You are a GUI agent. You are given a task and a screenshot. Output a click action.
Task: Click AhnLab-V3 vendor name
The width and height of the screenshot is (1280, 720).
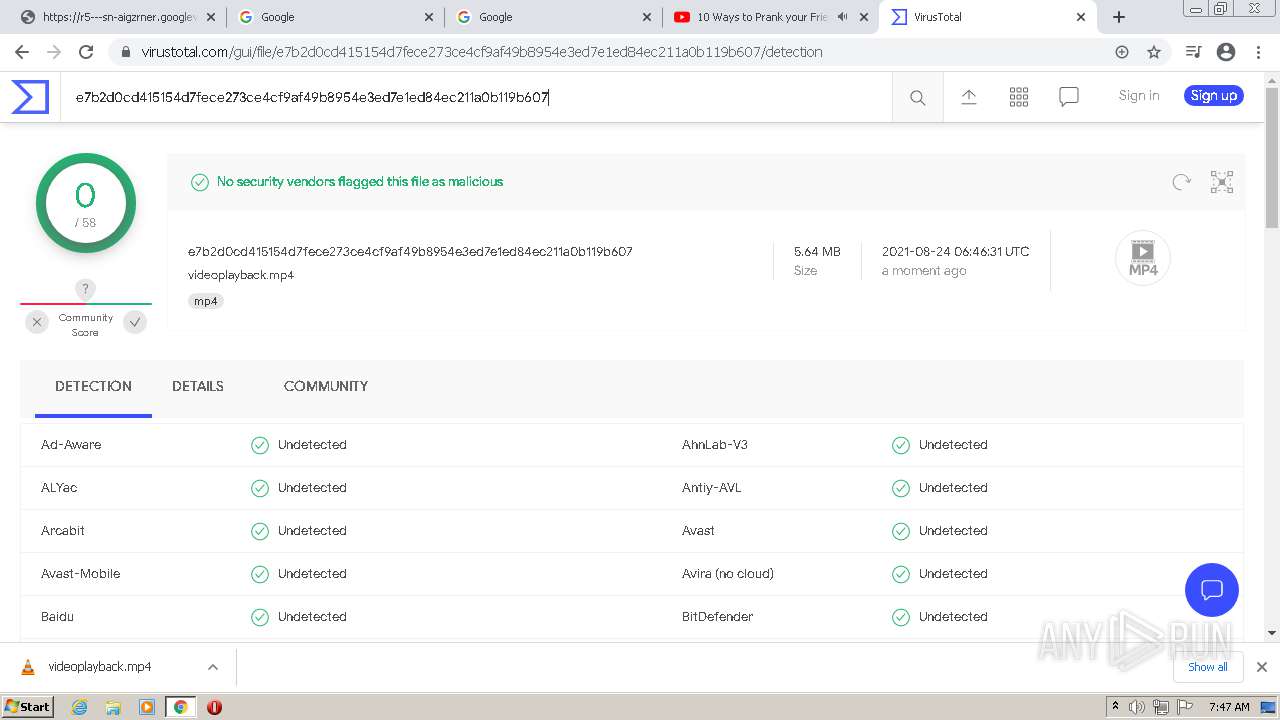[x=715, y=445]
